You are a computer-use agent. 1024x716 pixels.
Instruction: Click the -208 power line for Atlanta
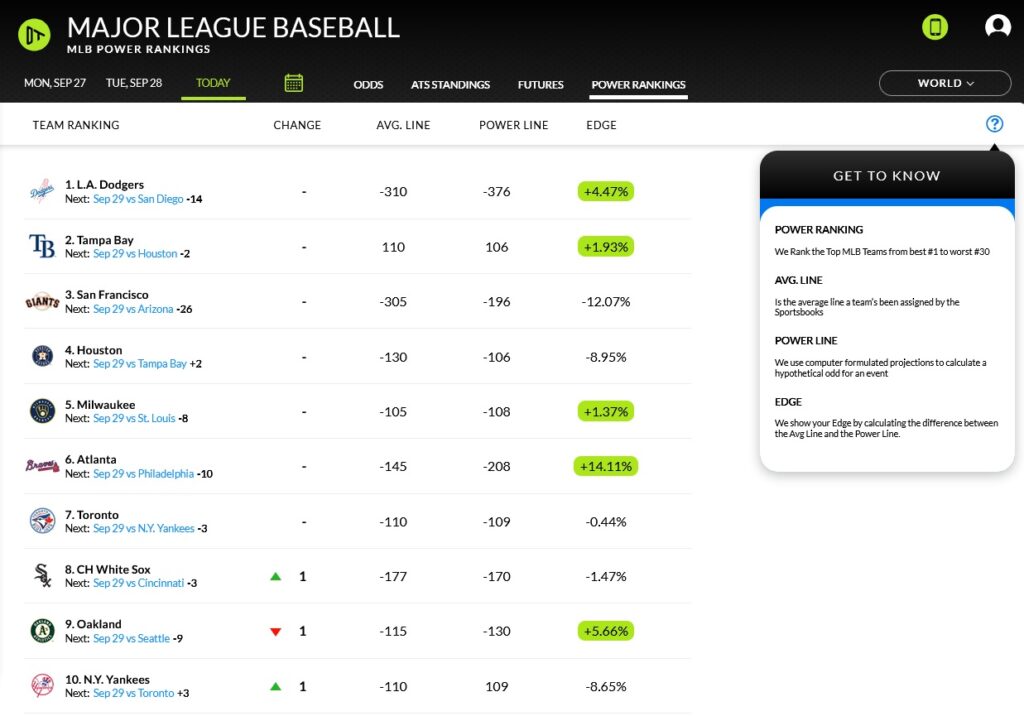(496, 466)
